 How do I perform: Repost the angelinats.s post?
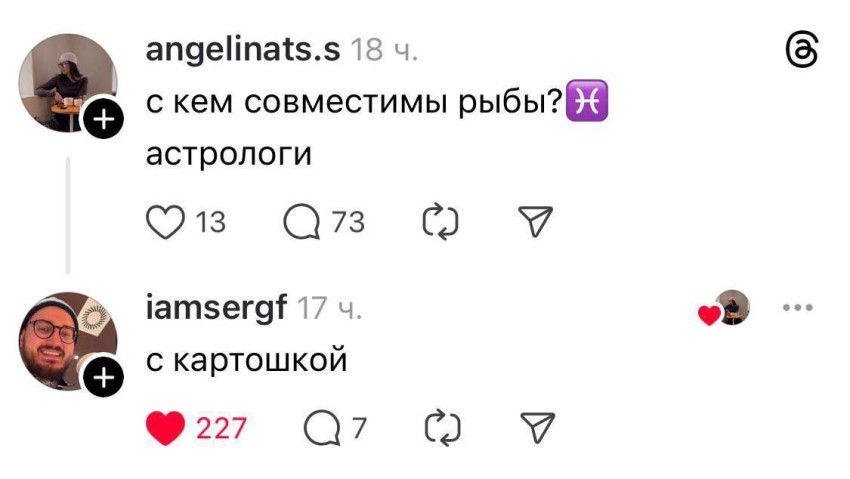pos(439,221)
